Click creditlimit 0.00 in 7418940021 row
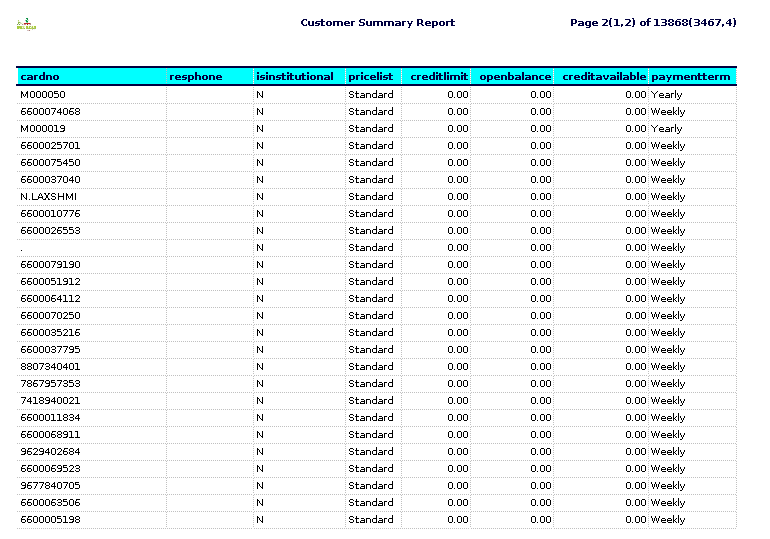This screenshot has width=770, height=539. pyautogui.click(x=458, y=401)
